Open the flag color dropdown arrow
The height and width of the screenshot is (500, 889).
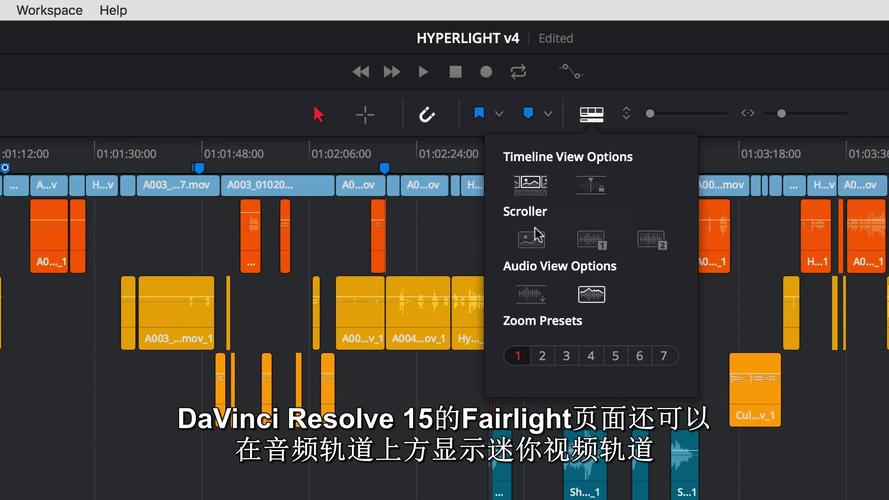click(499, 114)
